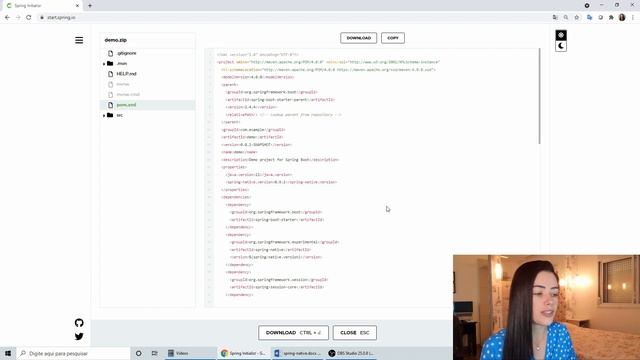Image resolution: width=640 pixels, height=360 pixels.
Task: Select the greyed-out mvnw.cmd file
Action: pyautogui.click(x=128, y=94)
